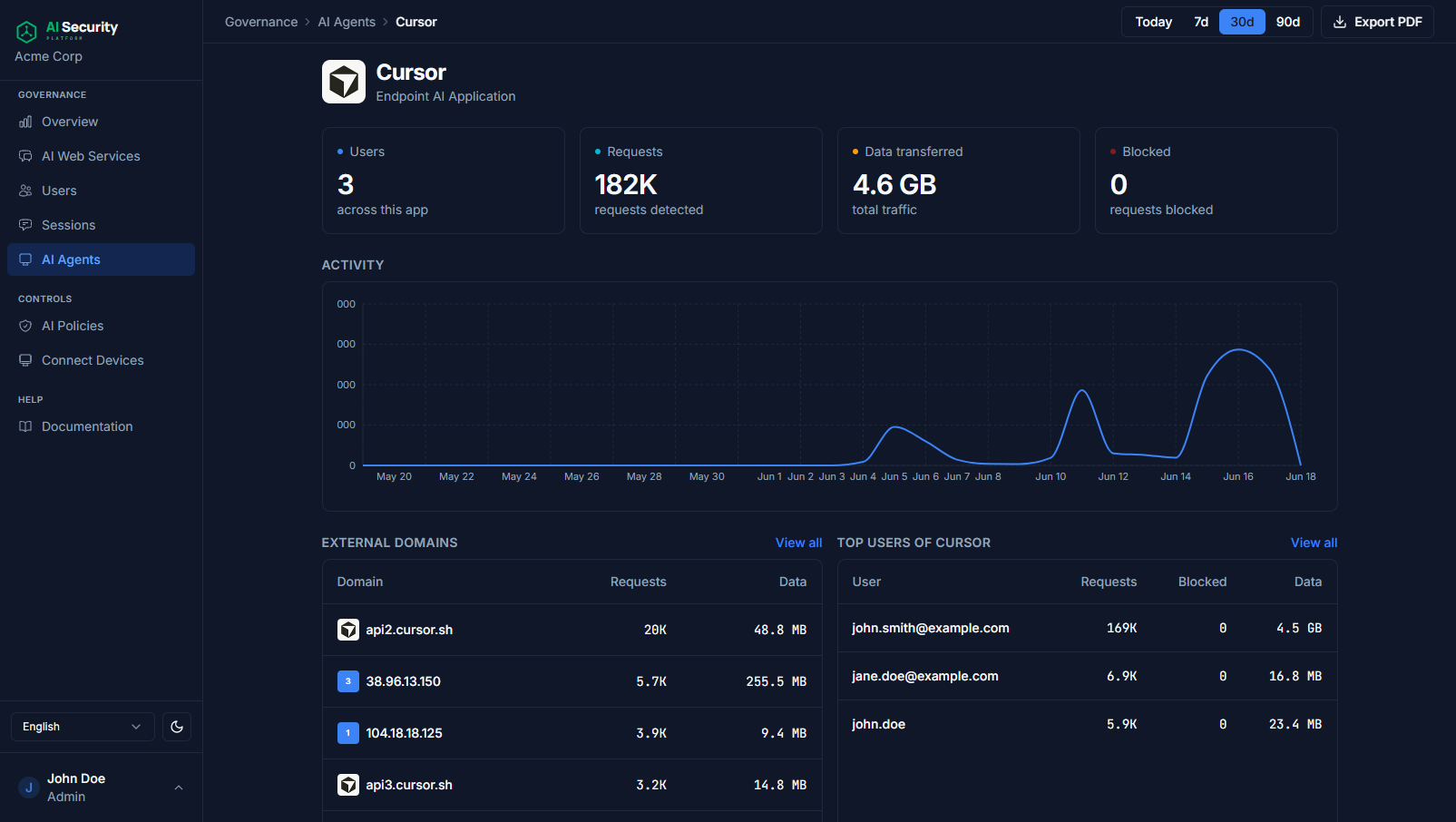Click Acme Corp organization name

click(x=48, y=56)
